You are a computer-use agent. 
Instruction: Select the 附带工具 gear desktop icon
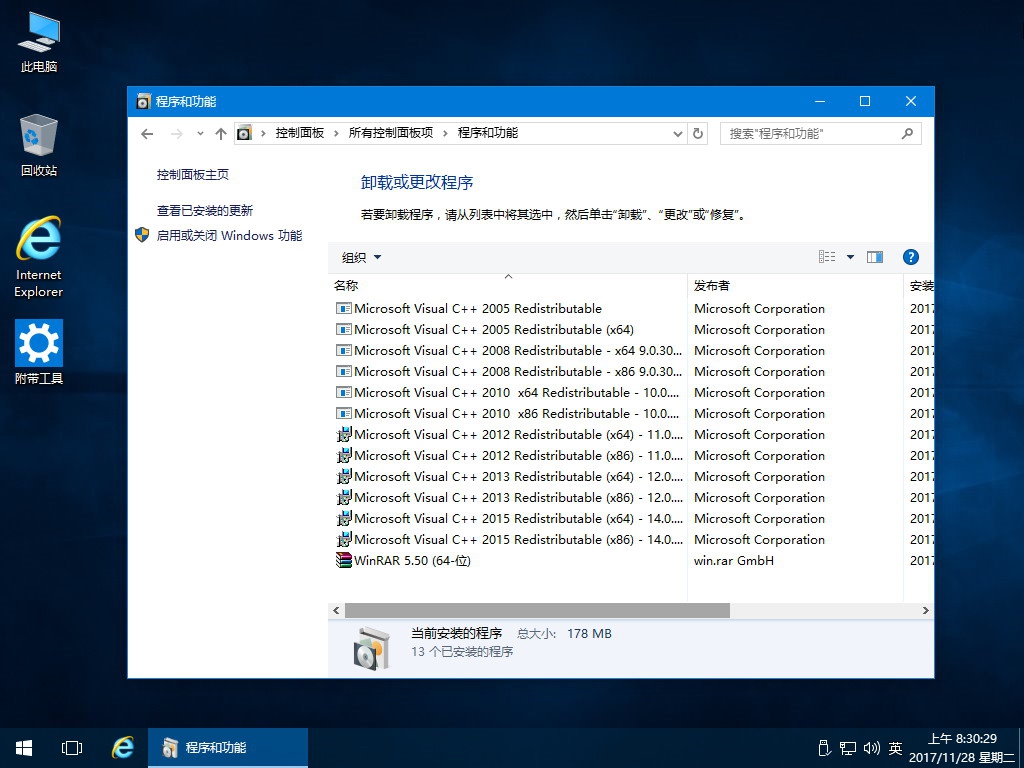(x=39, y=351)
